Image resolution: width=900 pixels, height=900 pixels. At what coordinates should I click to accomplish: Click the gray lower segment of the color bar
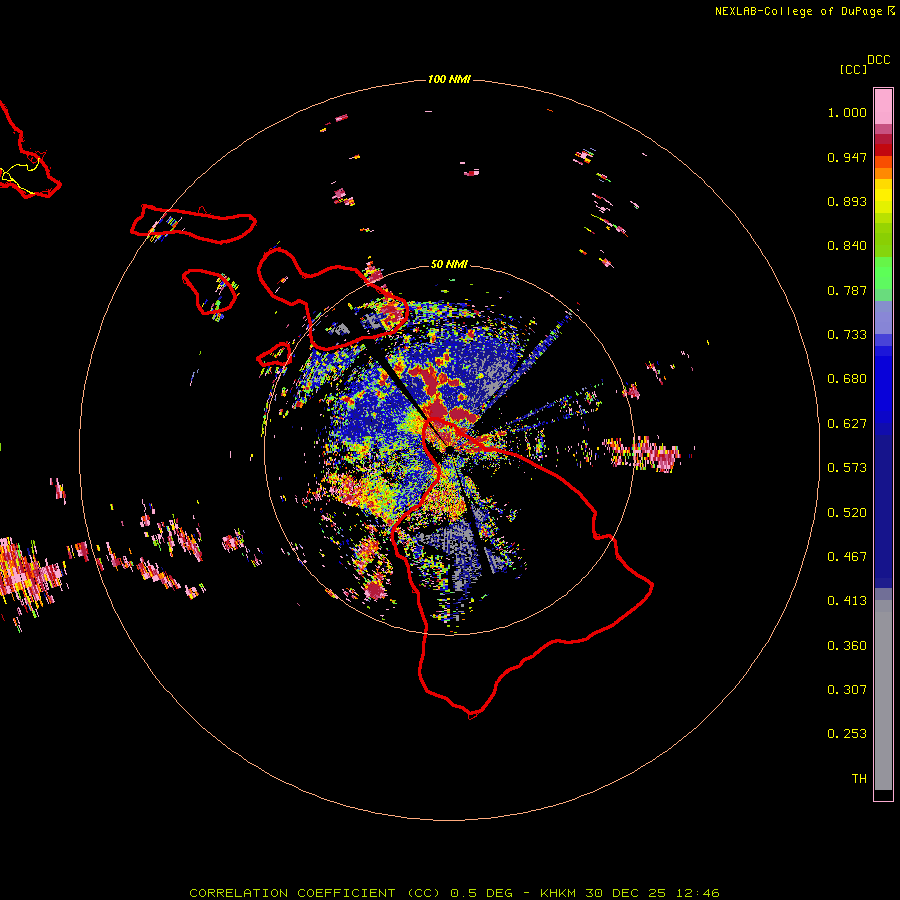coord(883,695)
